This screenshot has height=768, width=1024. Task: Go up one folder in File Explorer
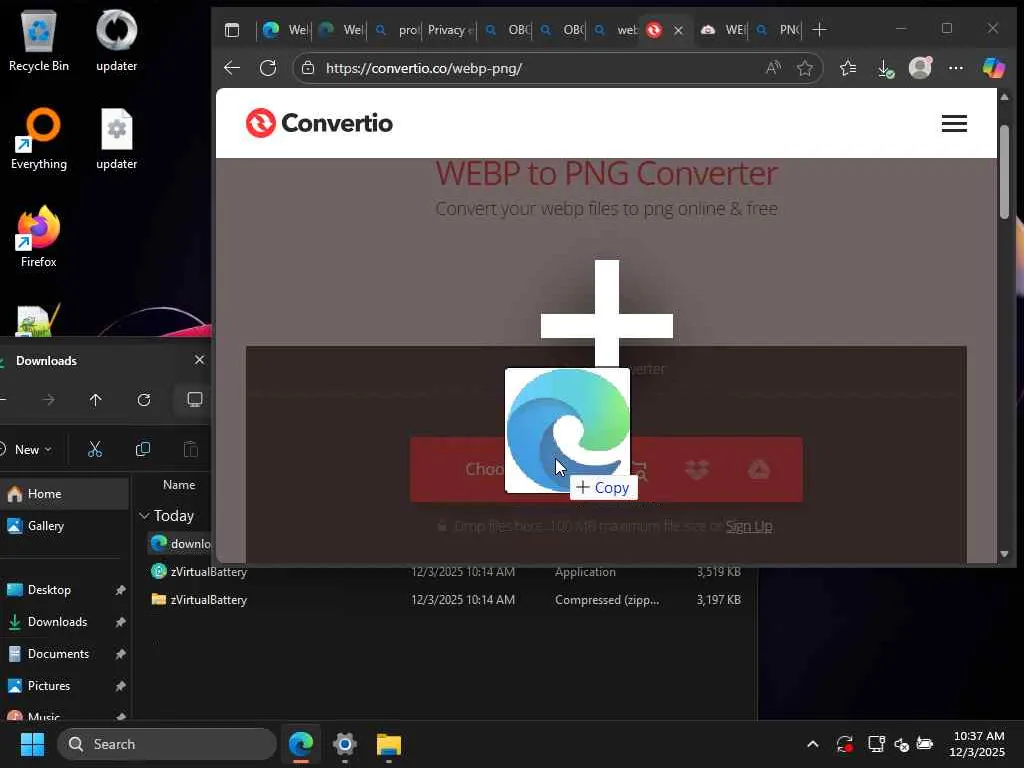[x=95, y=400]
